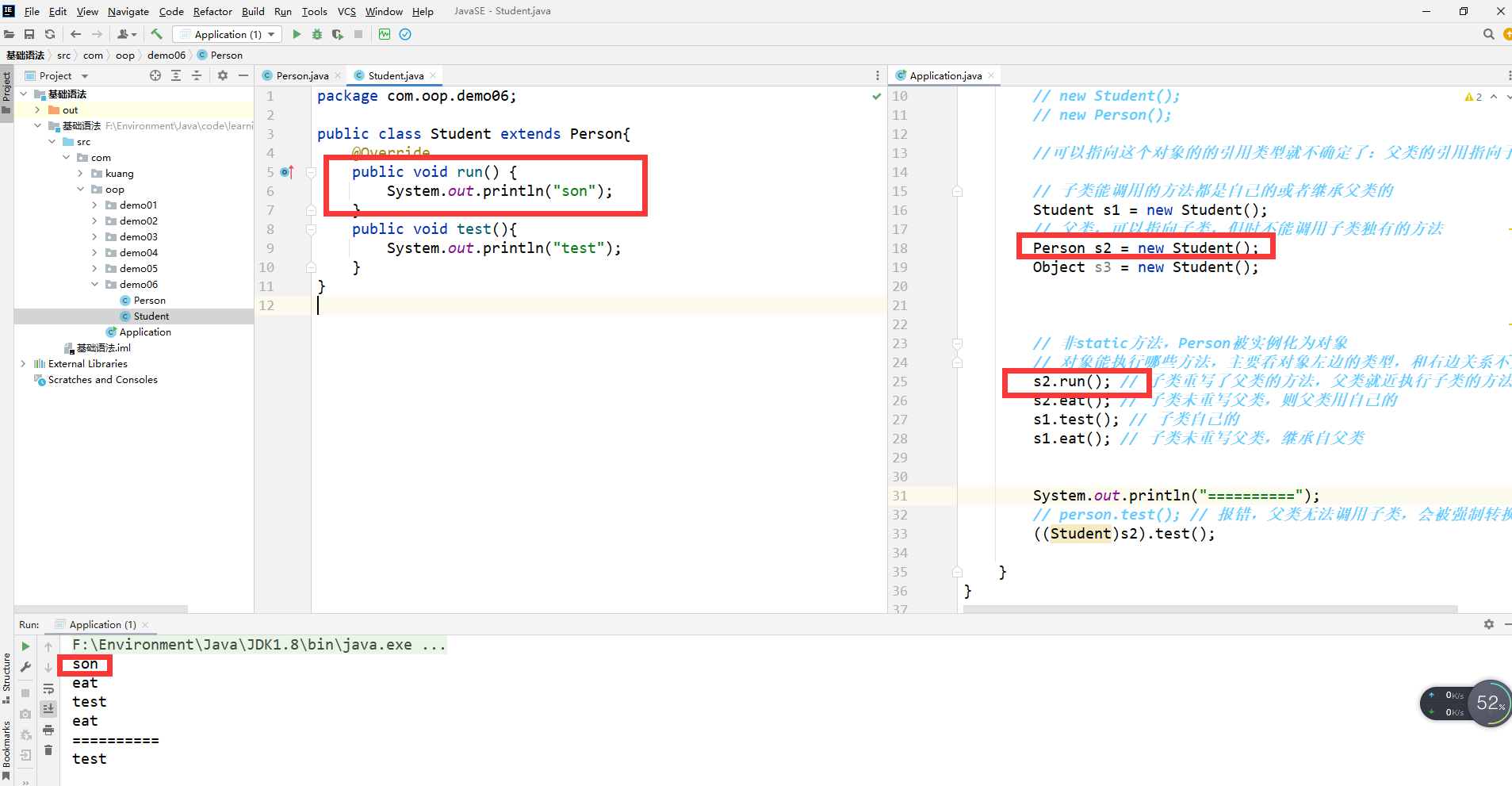Collapse all nodes in the Project panel

point(197,75)
